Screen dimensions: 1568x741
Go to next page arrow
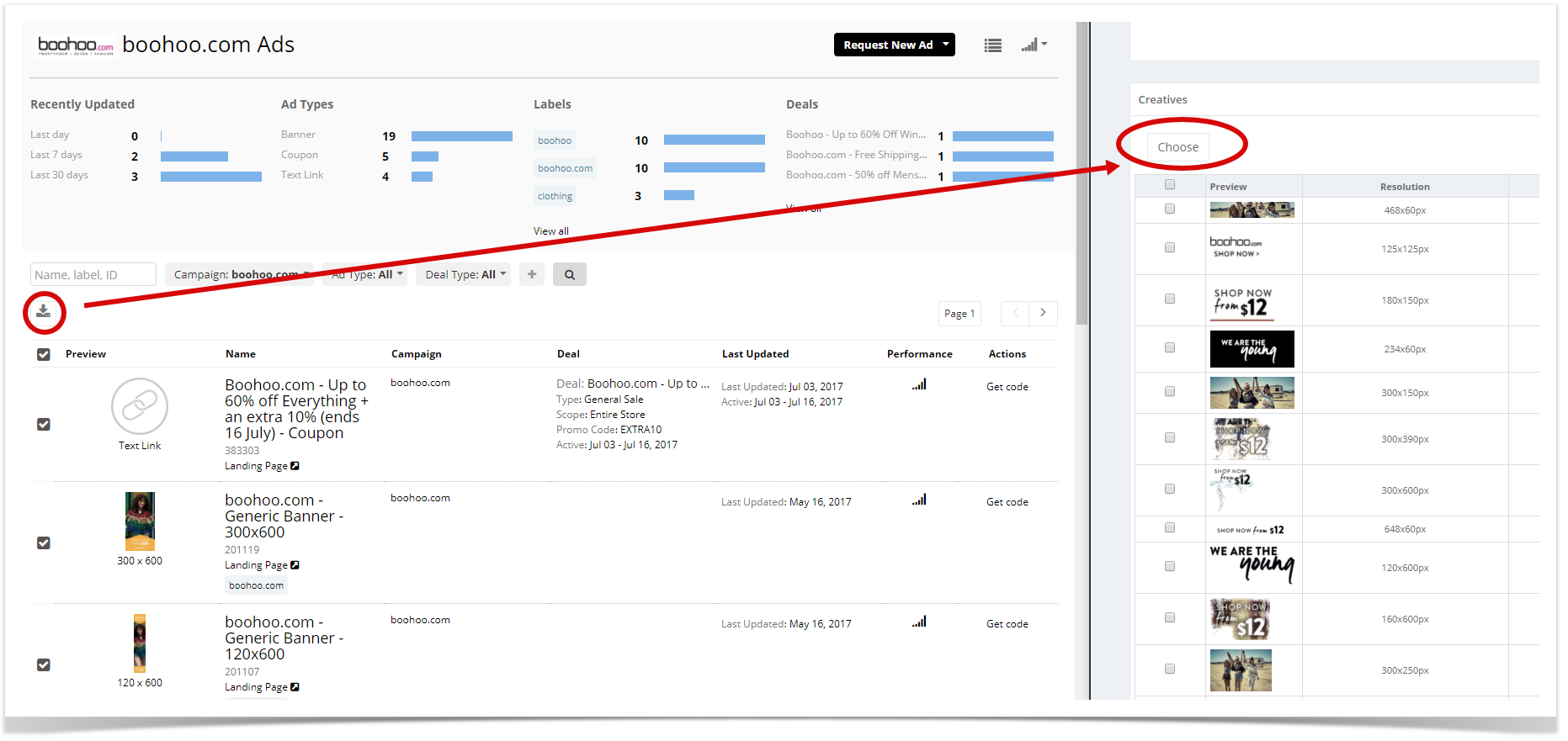coord(1043,313)
